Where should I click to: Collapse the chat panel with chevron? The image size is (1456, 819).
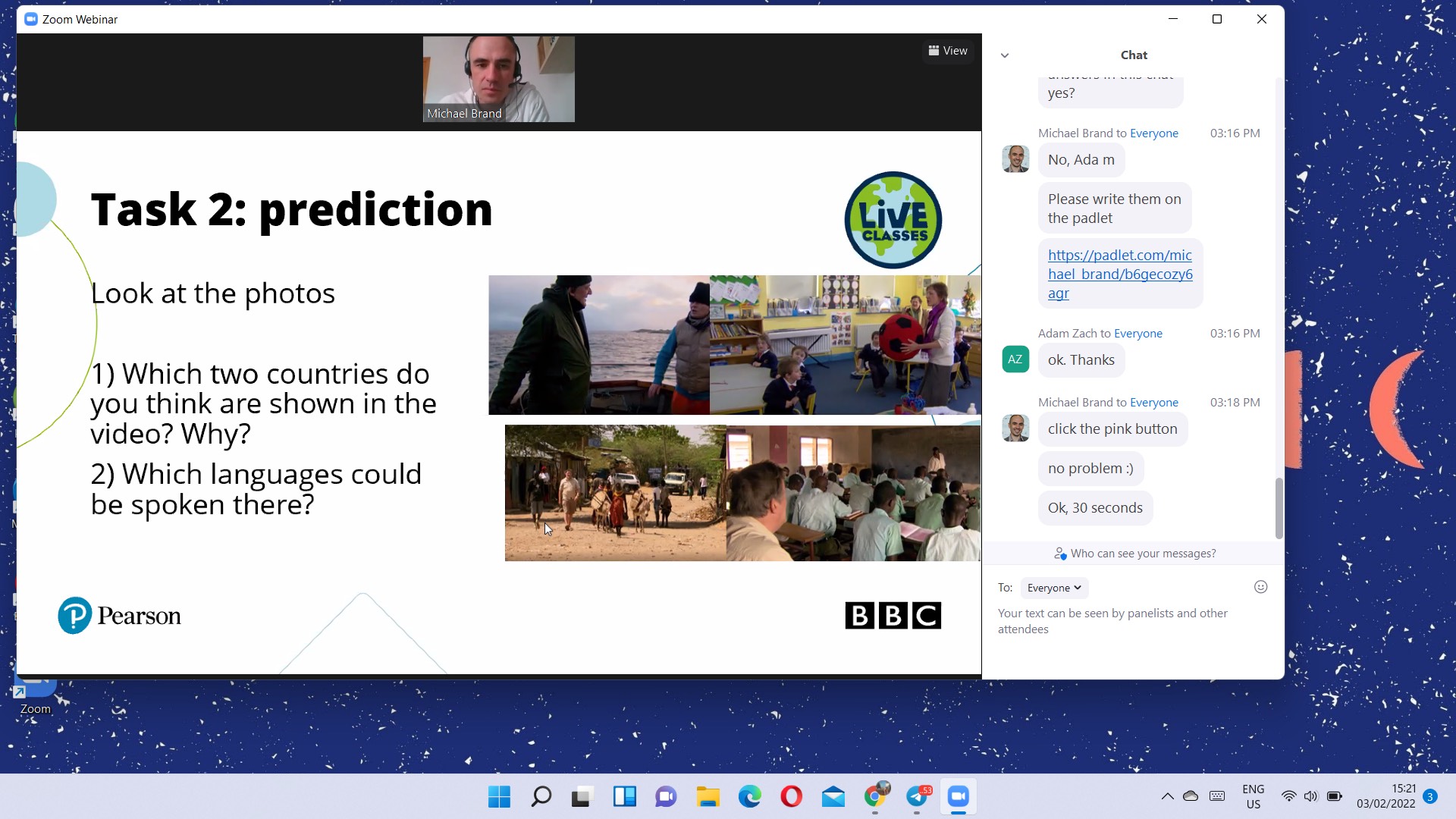pos(1005,55)
